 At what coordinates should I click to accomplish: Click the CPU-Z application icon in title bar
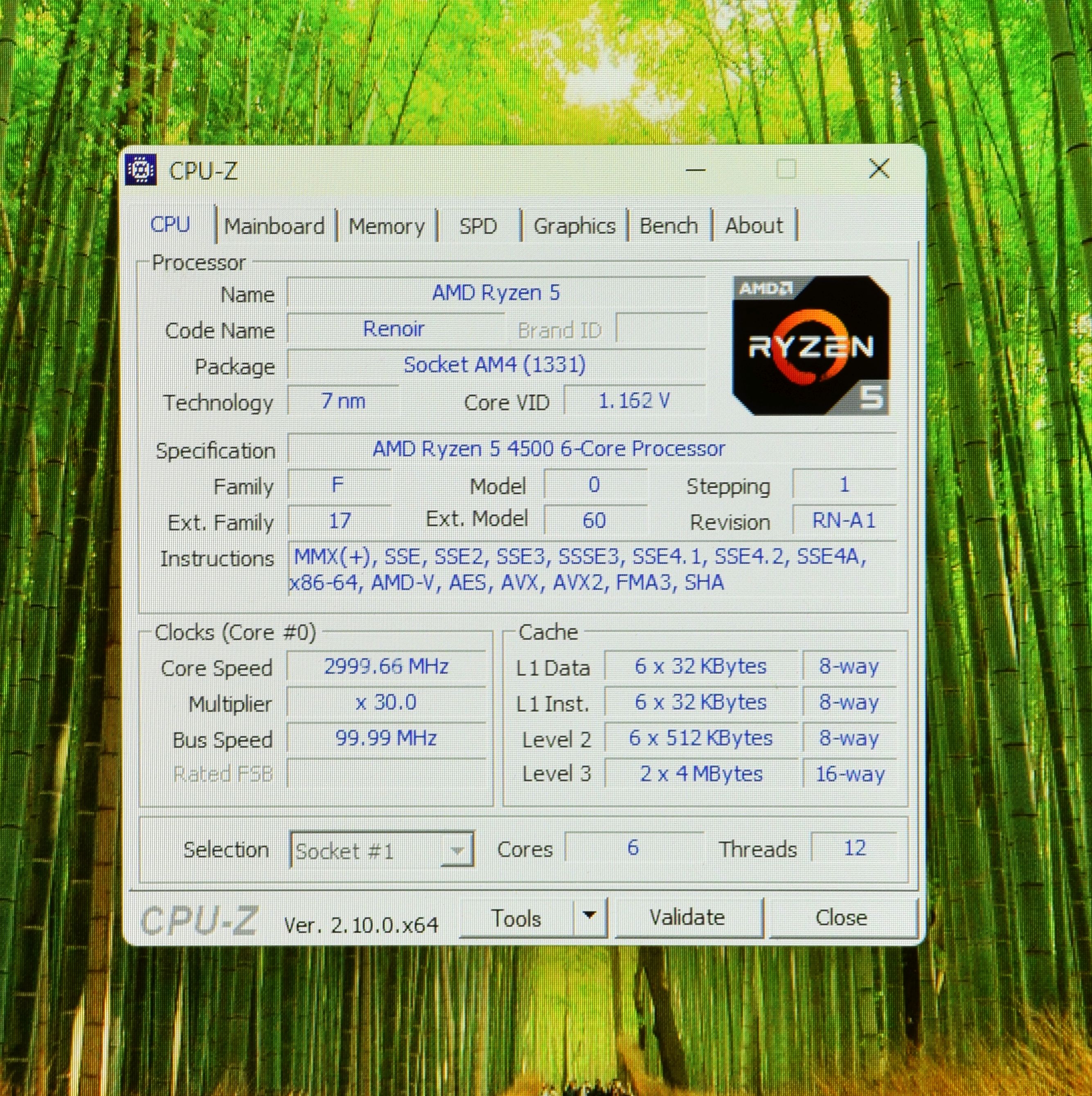pyautogui.click(x=141, y=169)
